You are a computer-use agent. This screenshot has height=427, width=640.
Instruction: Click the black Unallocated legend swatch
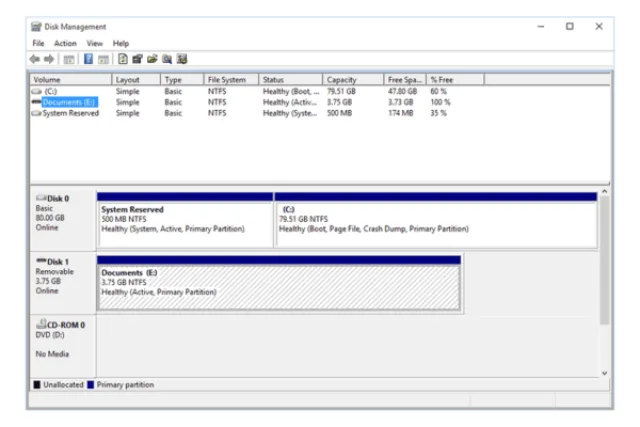(37, 385)
